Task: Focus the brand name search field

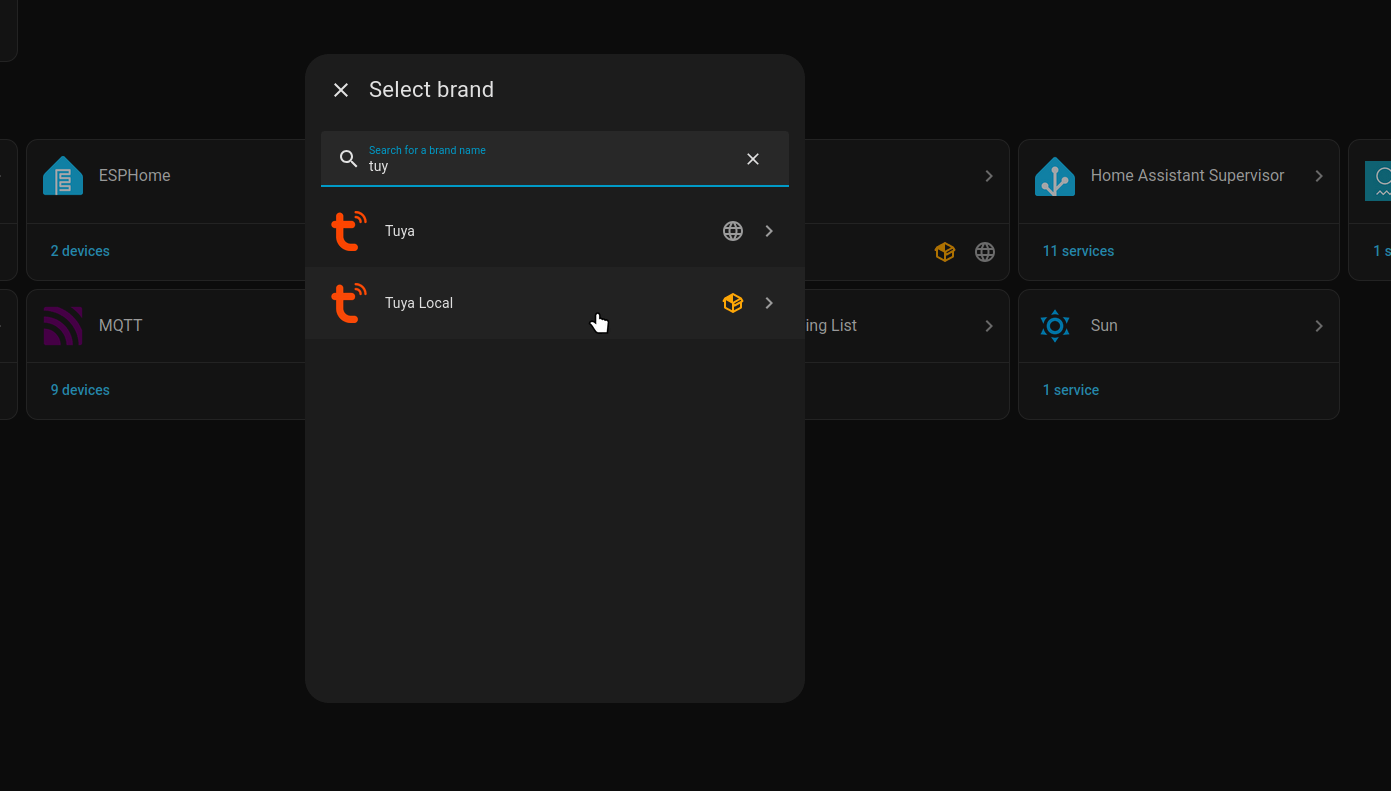Action: pyautogui.click(x=550, y=166)
